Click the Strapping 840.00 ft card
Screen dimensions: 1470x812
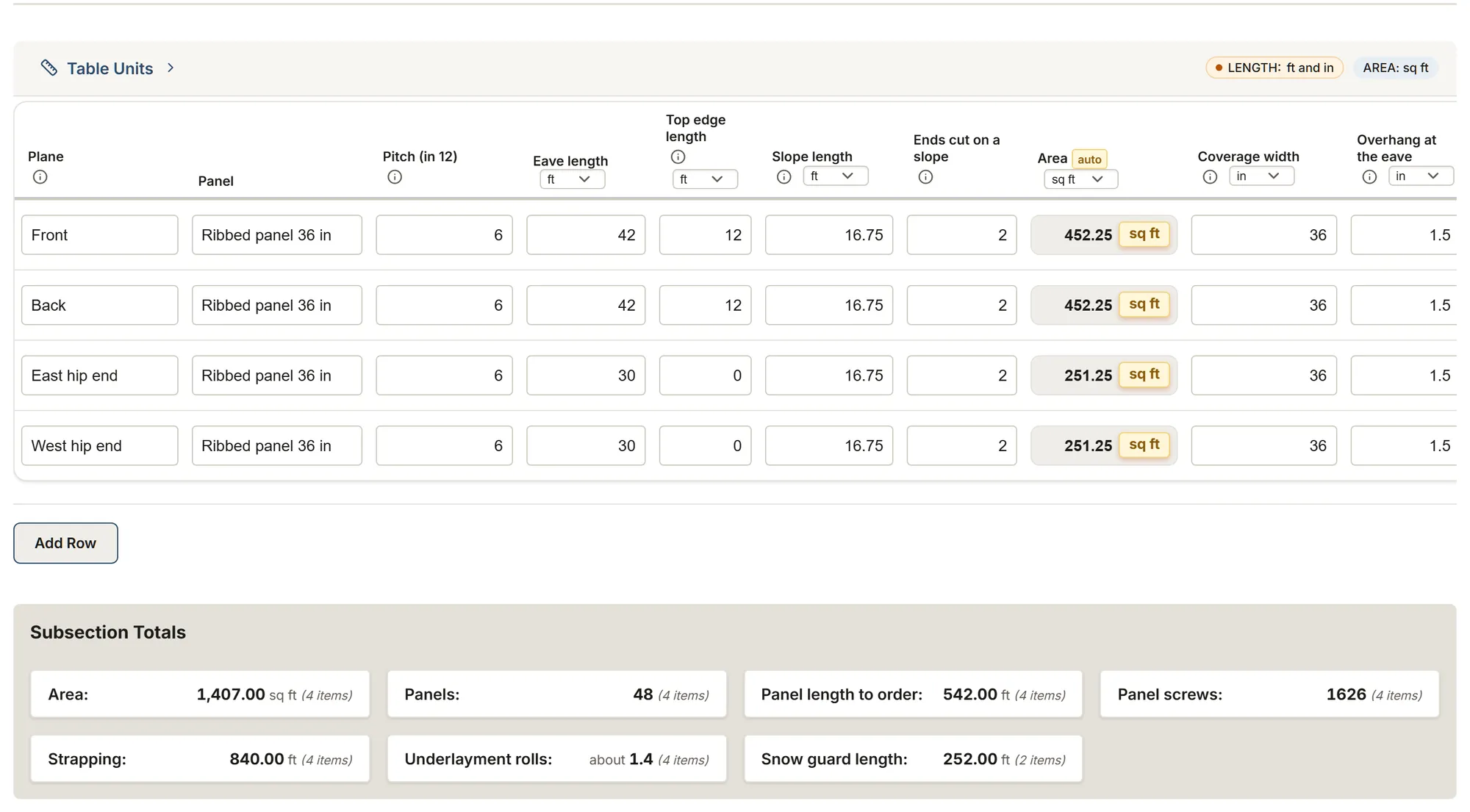pyautogui.click(x=200, y=759)
